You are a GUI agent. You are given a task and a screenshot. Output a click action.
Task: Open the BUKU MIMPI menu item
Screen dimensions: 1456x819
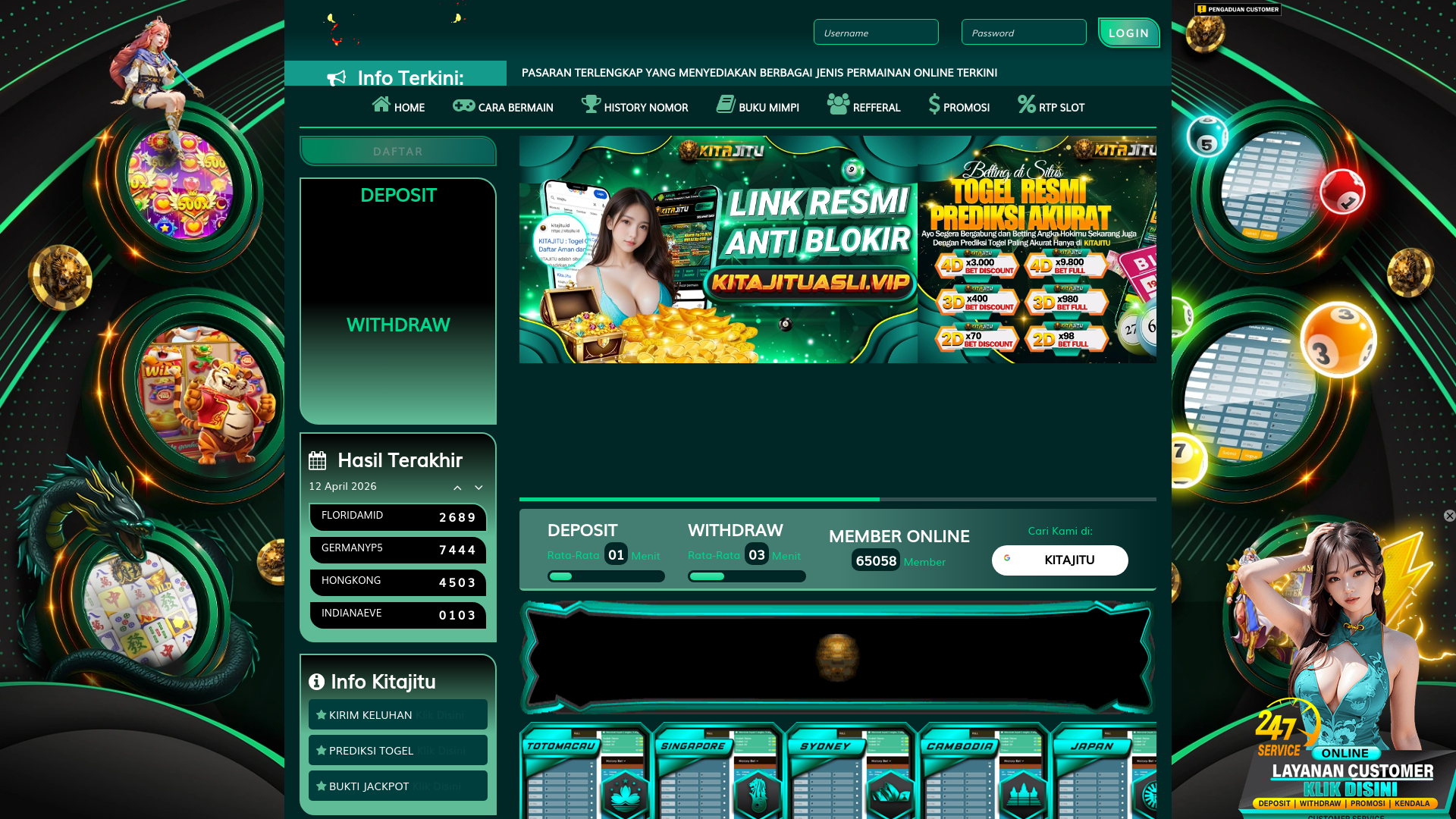point(768,108)
